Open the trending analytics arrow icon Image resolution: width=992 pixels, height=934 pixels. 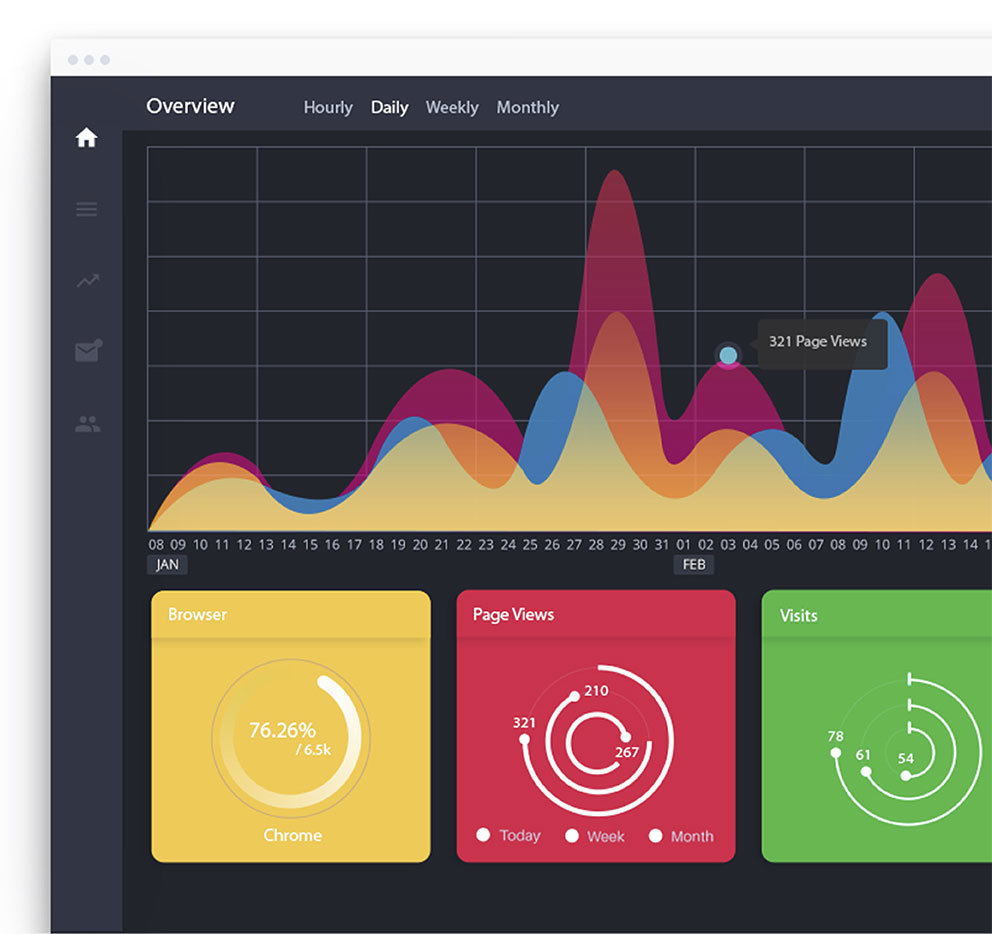[x=88, y=280]
